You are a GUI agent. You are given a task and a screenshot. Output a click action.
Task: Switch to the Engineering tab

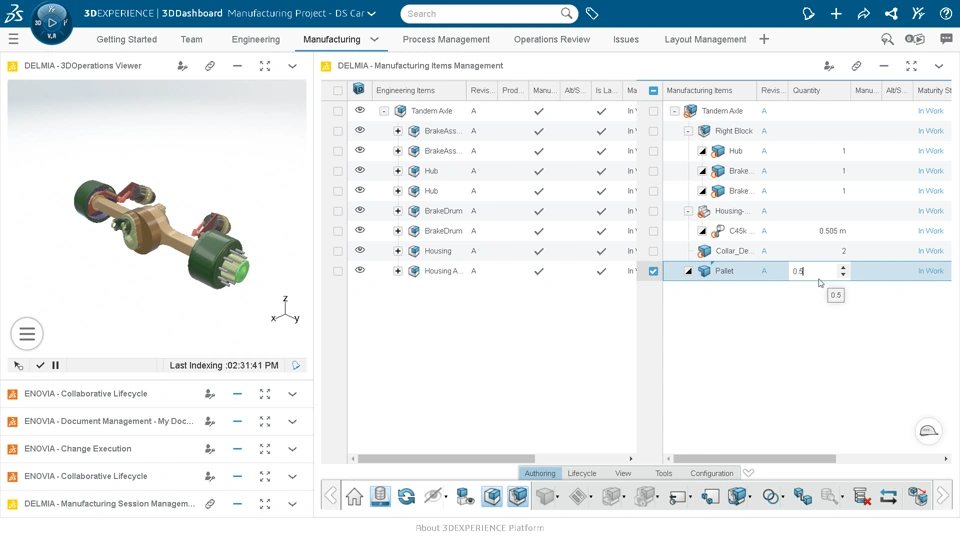255,39
